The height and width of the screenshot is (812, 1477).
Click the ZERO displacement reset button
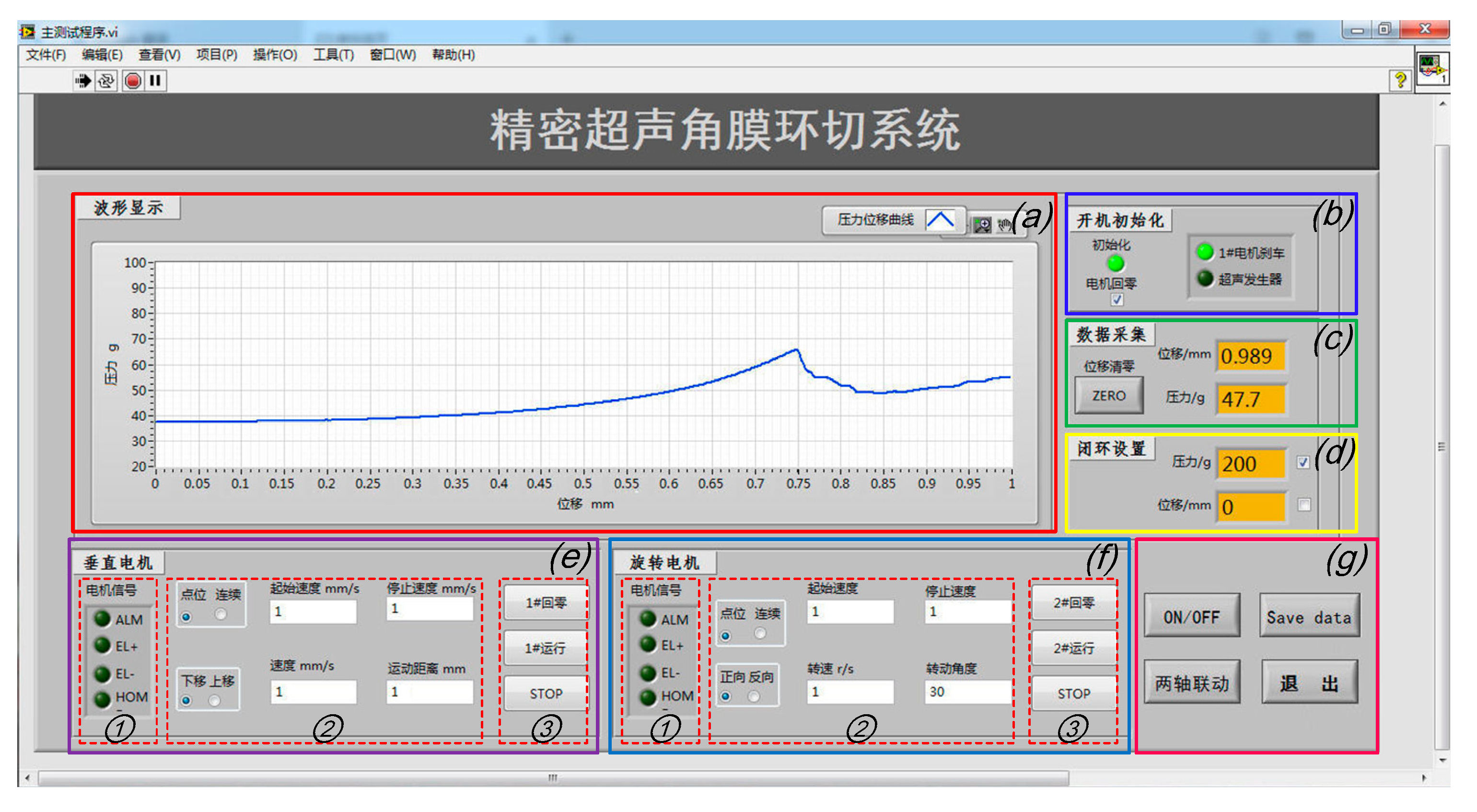click(1108, 395)
